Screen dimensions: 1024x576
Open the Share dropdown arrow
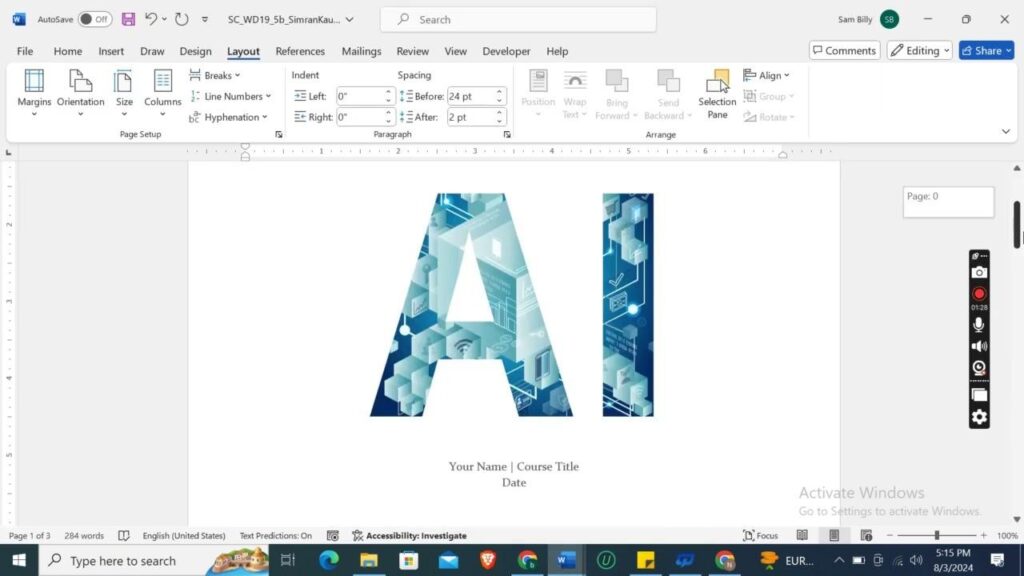(x=1008, y=50)
